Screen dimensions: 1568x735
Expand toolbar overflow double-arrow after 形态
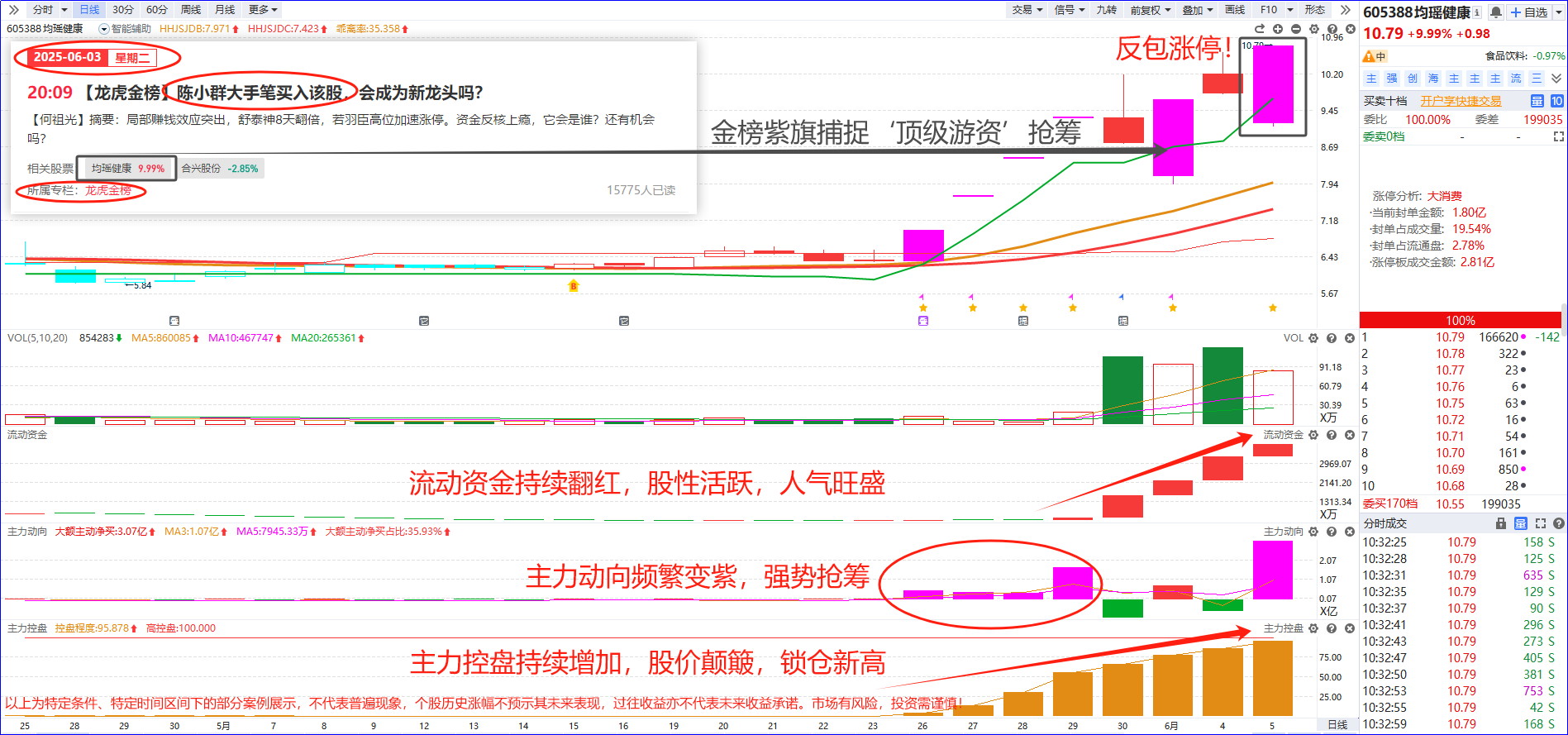[1345, 10]
